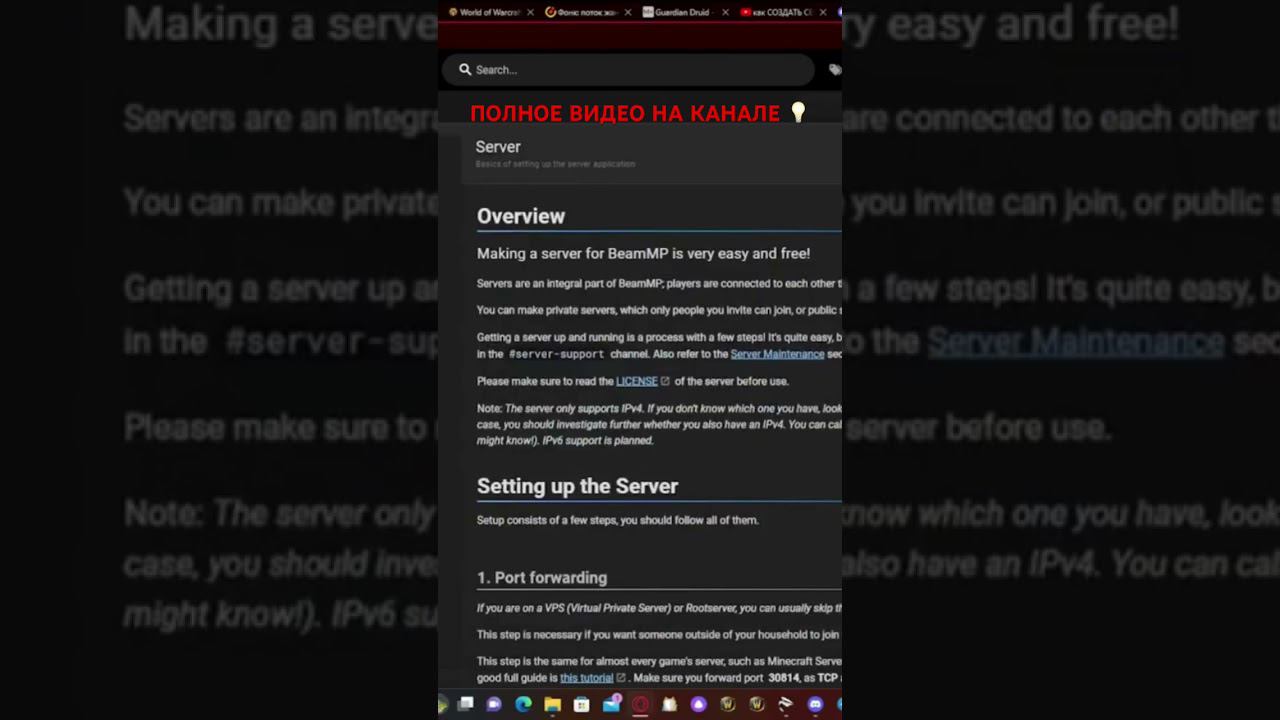Screen dimensions: 1280x720
Task: Open Task View on the taskbar
Action: (465, 704)
